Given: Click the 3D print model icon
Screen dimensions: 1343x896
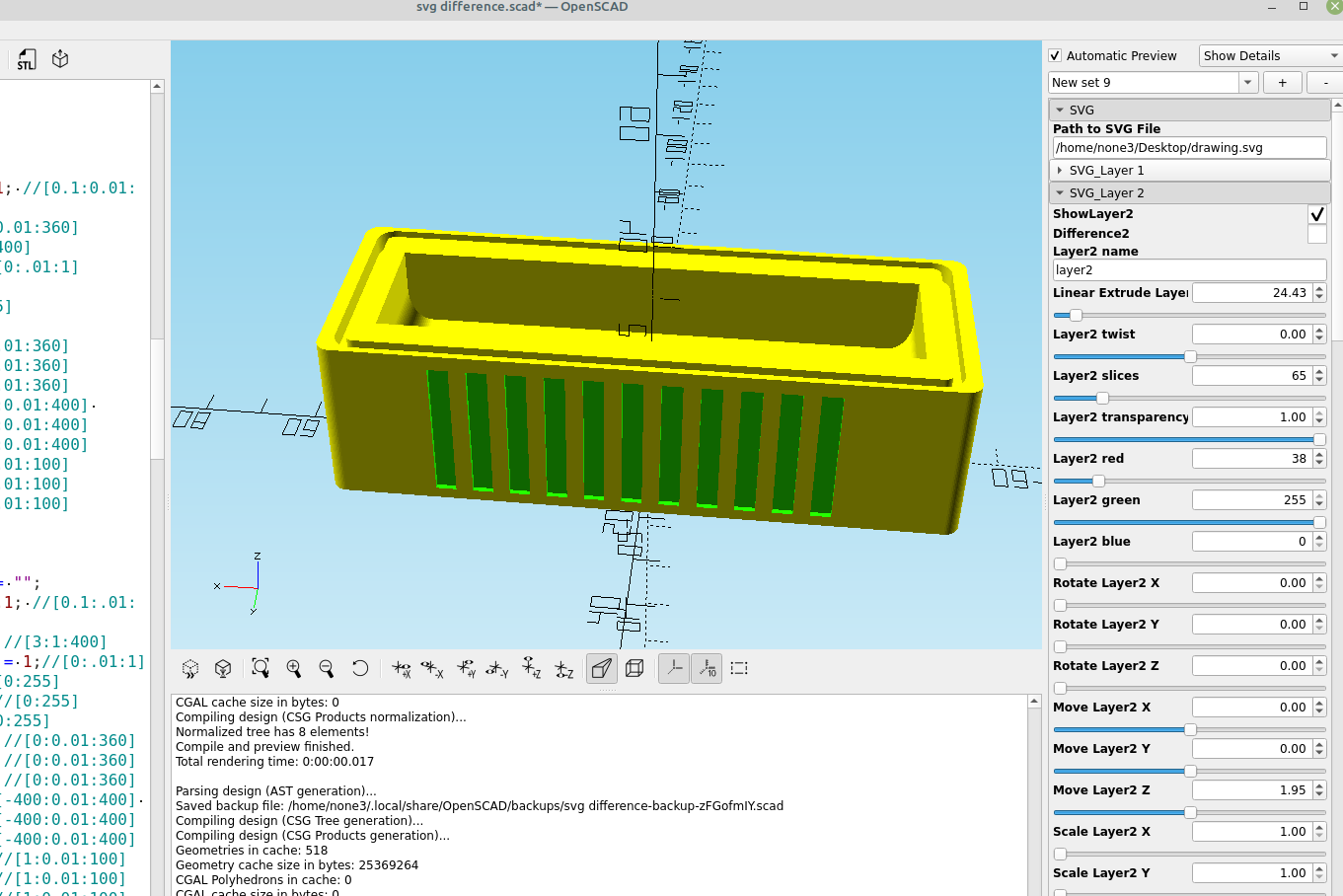Looking at the screenshot, I should [x=60, y=59].
